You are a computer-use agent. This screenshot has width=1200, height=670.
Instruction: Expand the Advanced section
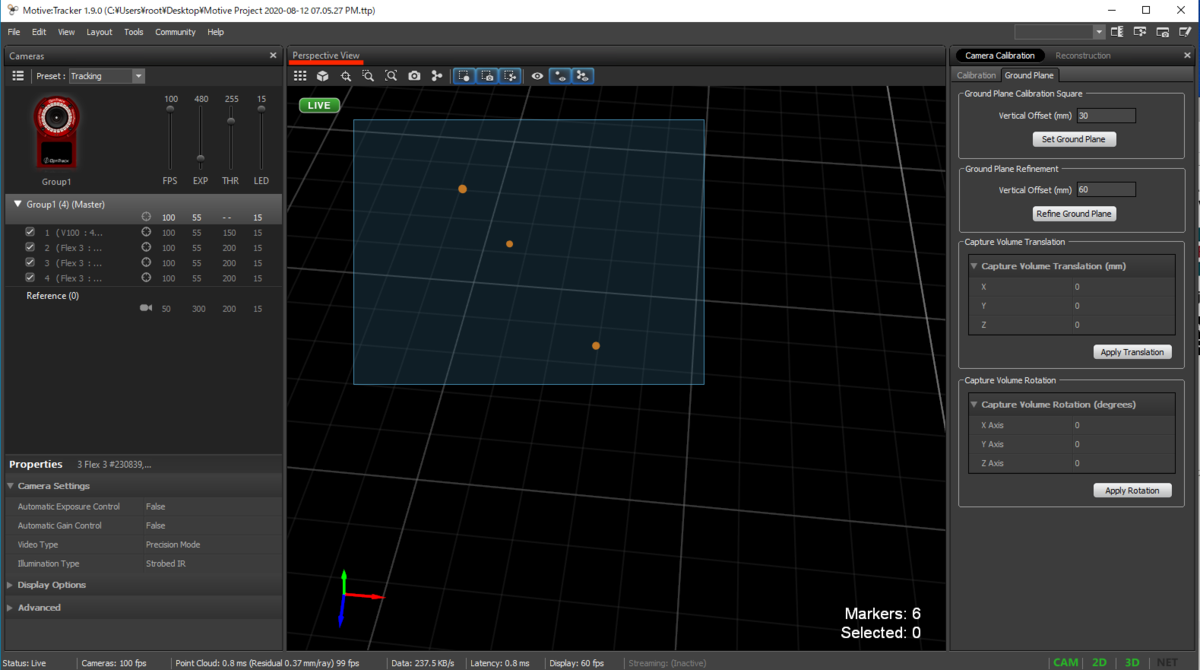10,608
